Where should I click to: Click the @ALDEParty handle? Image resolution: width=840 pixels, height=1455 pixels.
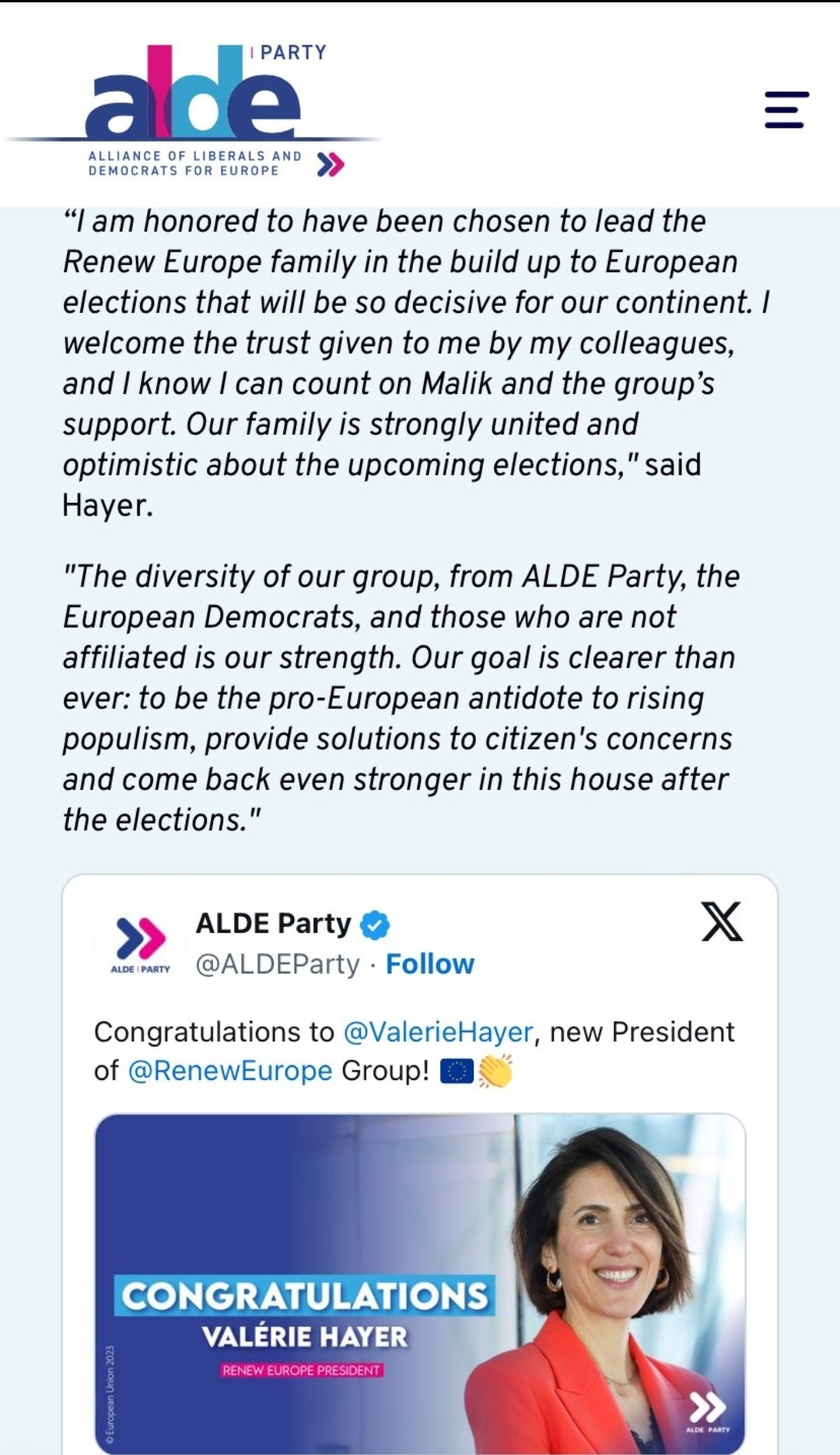(278, 964)
